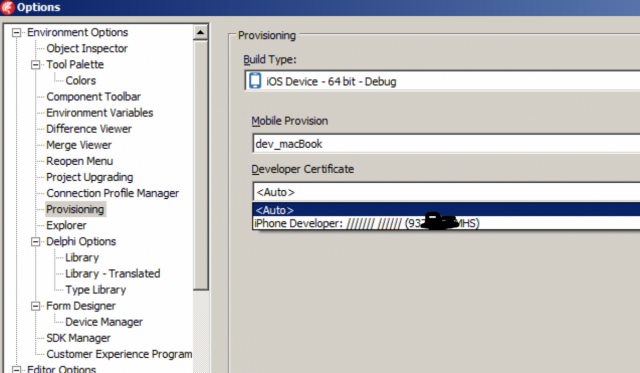640x373 pixels.
Task: Open the Reopen Menu options
Action: 80,161
